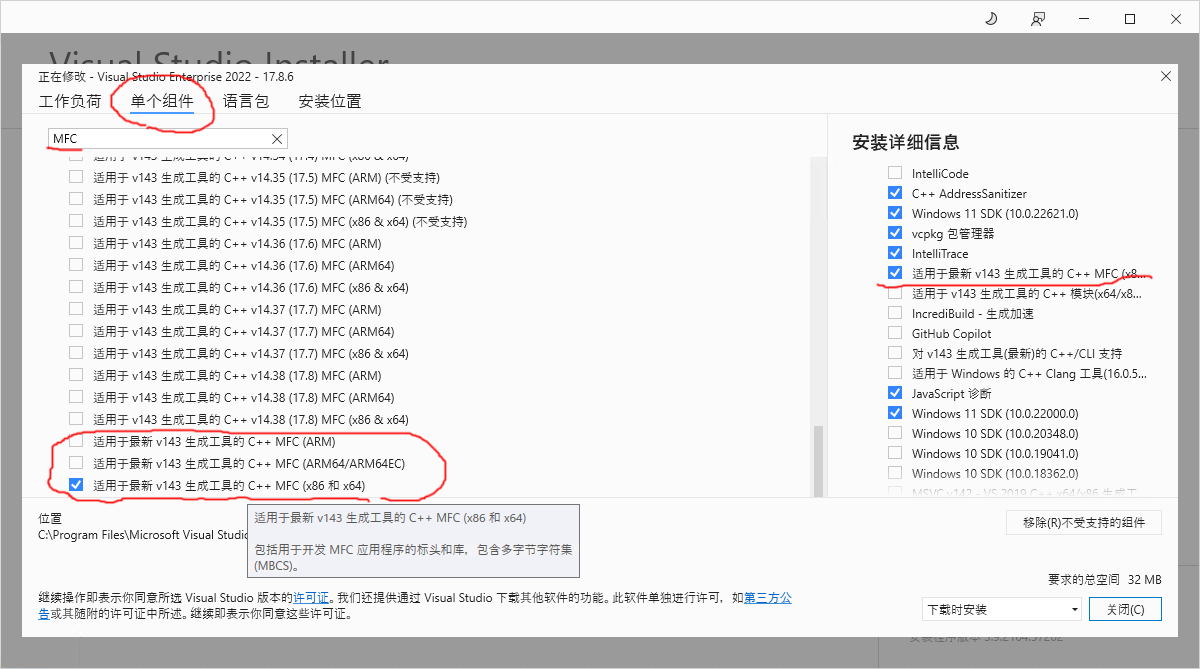Image resolution: width=1200 pixels, height=669 pixels.
Task: Check v14.37 (17.7) MFC (ARM) component
Action: tap(76, 310)
